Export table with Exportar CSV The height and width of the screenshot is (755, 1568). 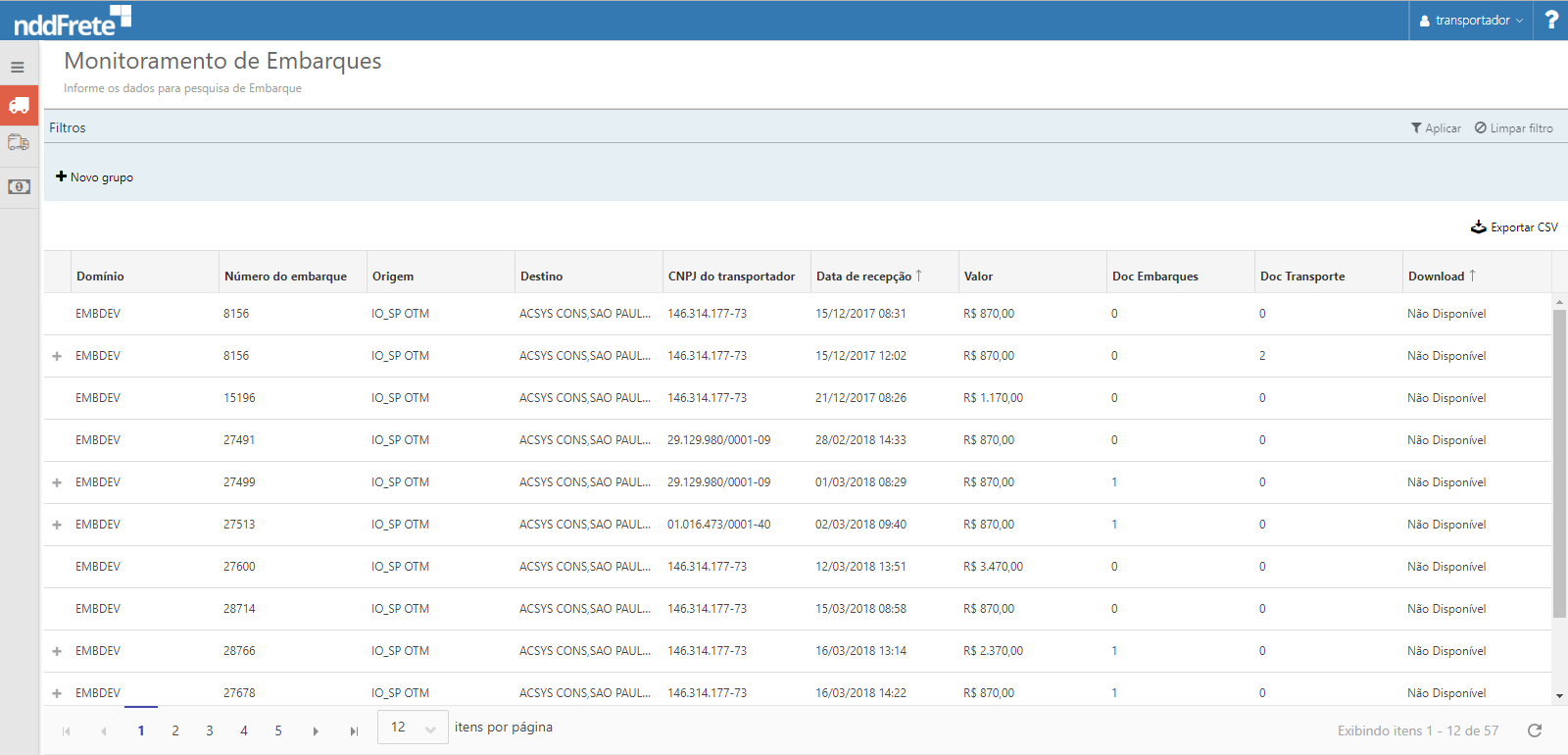point(1514,227)
